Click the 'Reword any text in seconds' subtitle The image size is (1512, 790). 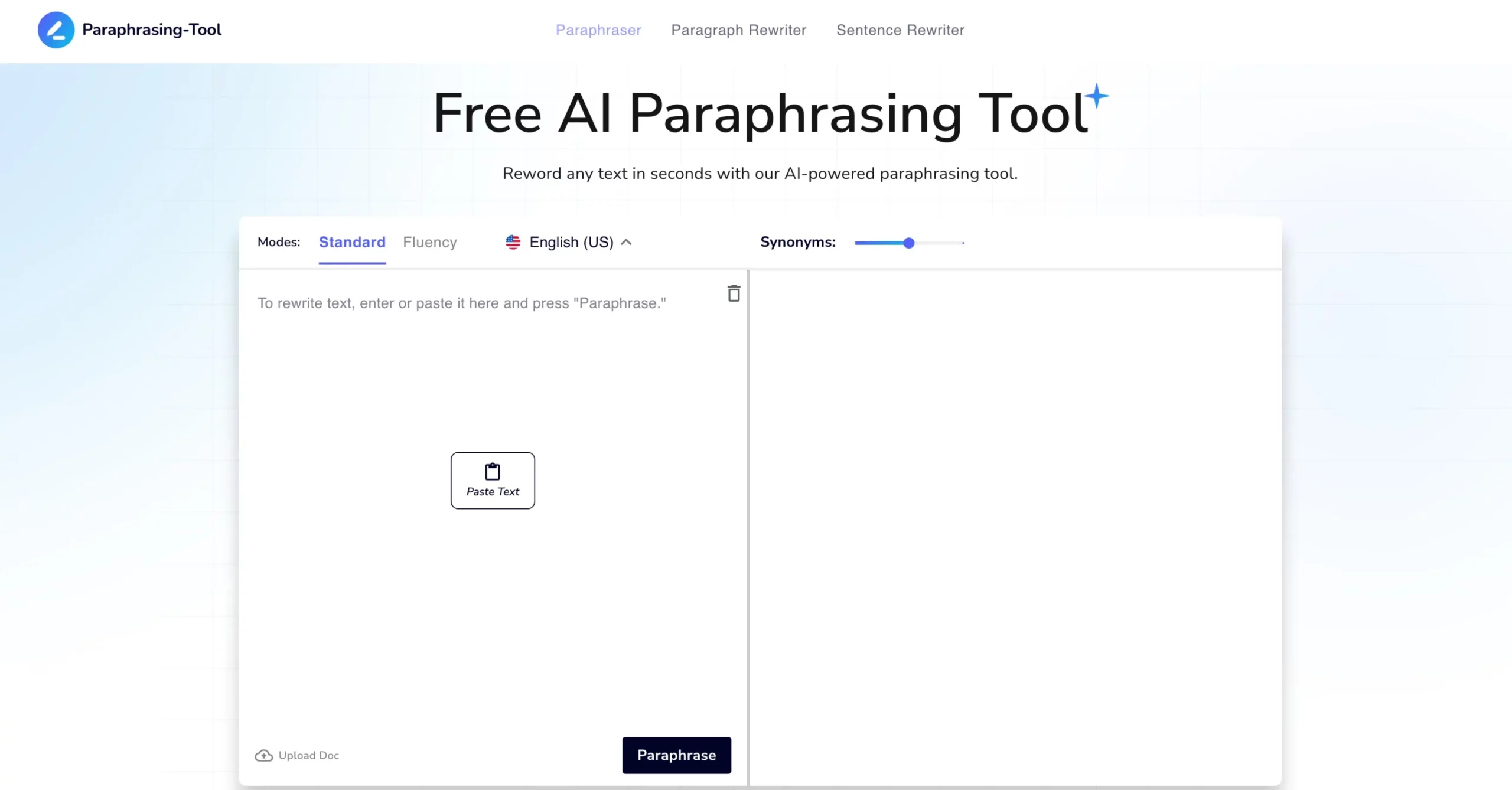point(760,174)
